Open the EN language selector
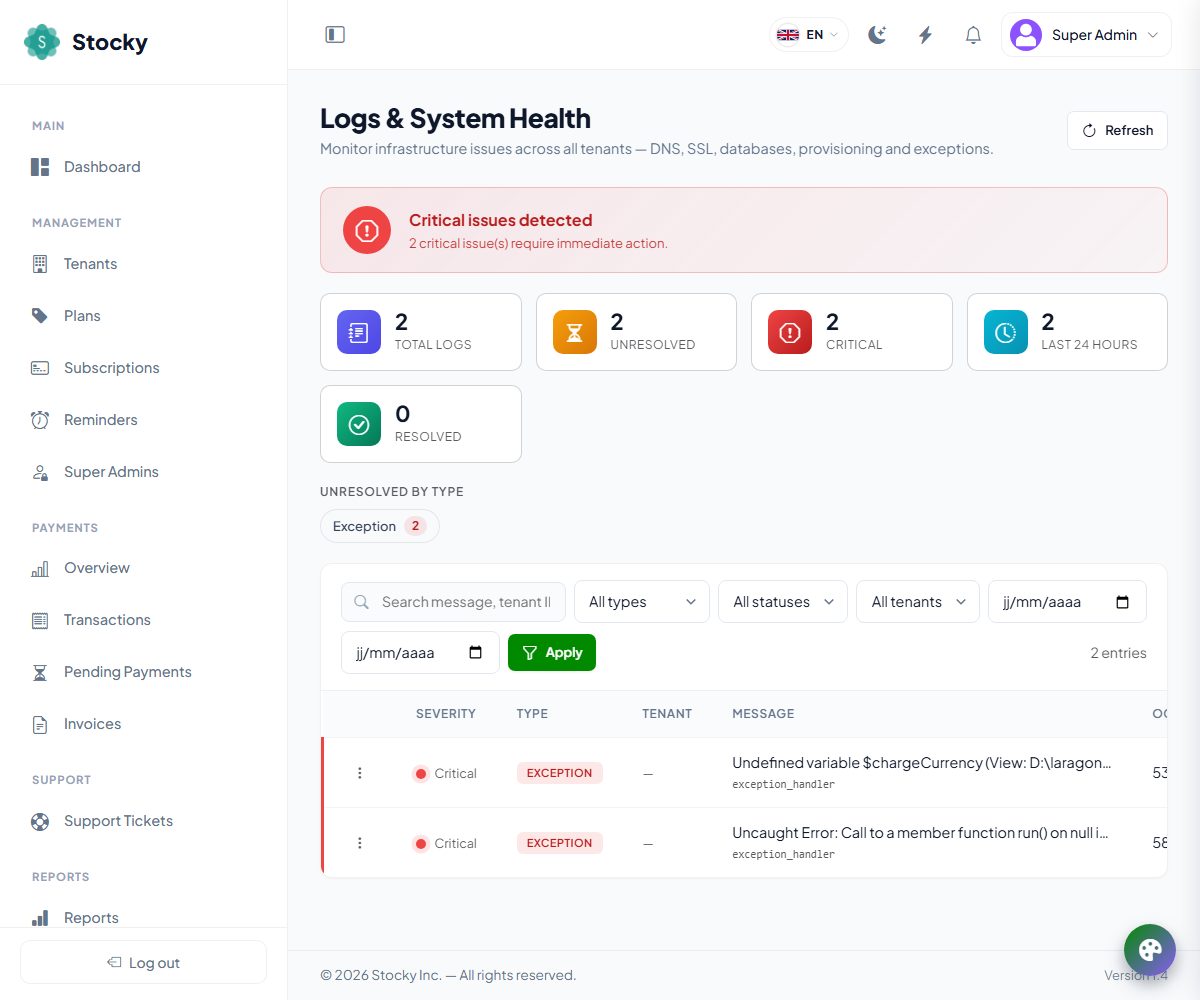Image resolution: width=1200 pixels, height=1000 pixels. pos(808,35)
